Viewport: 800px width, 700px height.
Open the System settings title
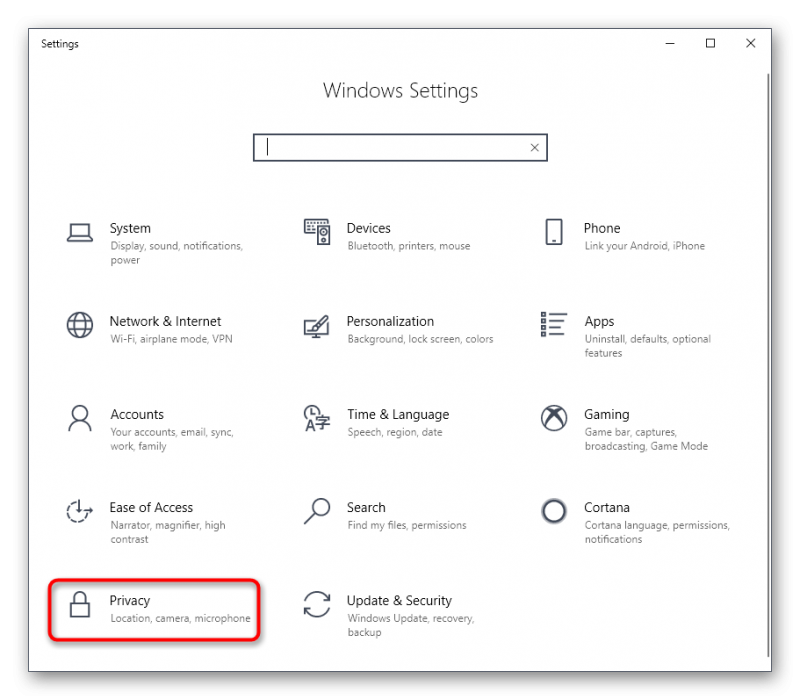point(130,228)
